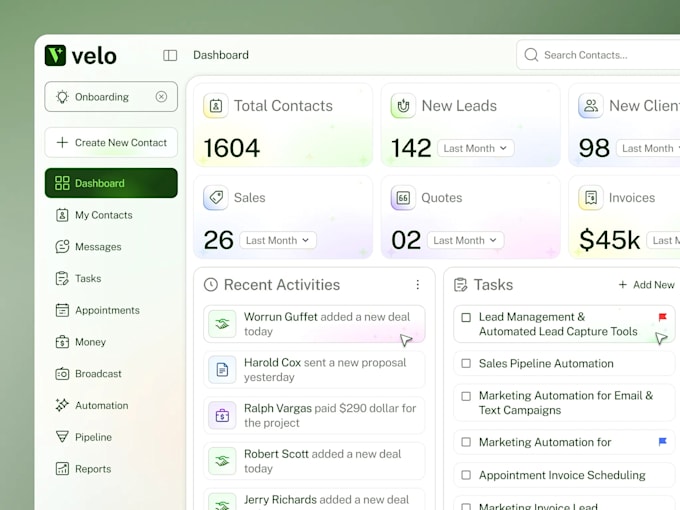
Task: Click the $45k invoices value
Action: tap(609, 240)
